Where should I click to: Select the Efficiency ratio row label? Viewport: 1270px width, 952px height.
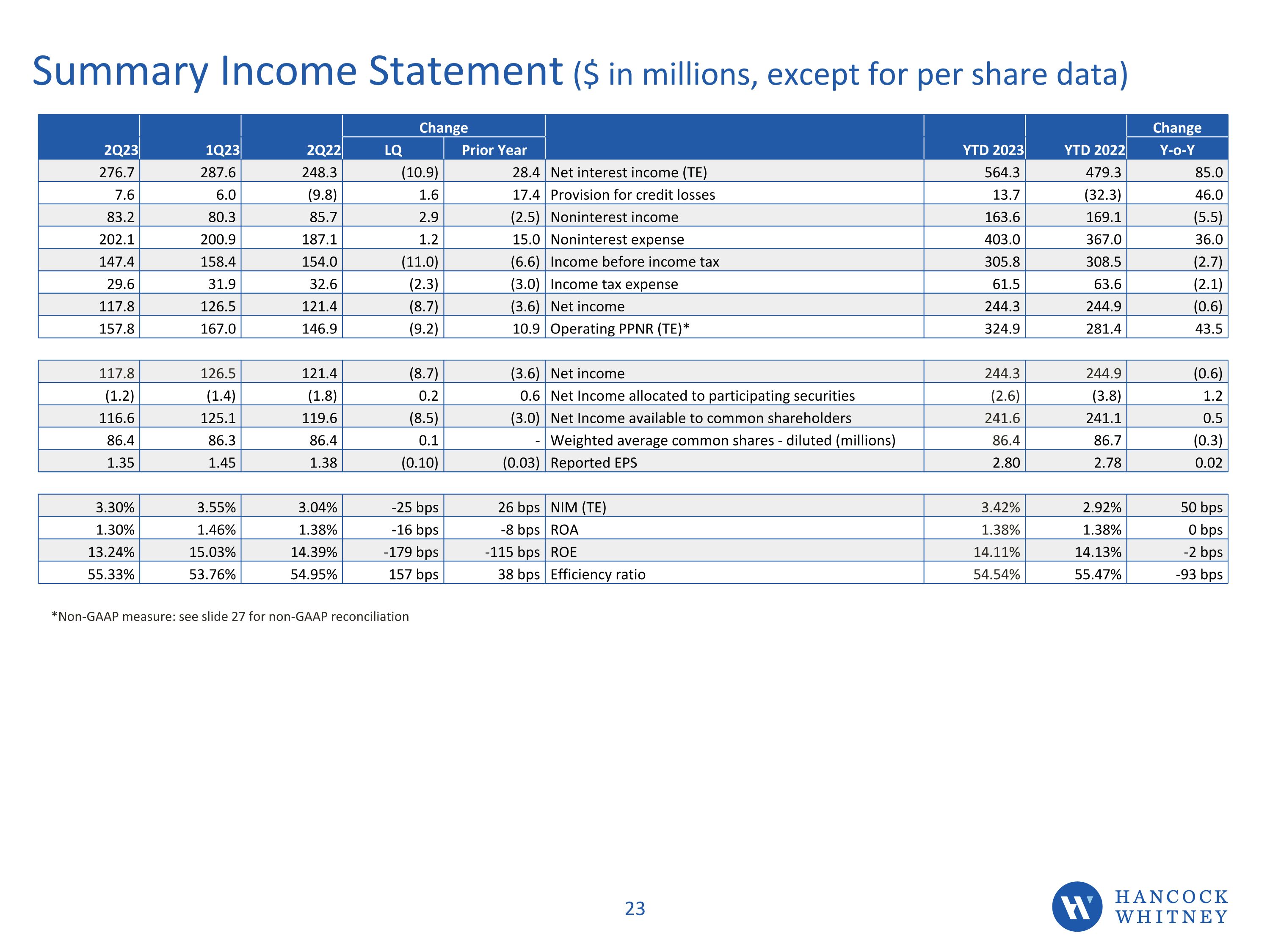coord(597,575)
